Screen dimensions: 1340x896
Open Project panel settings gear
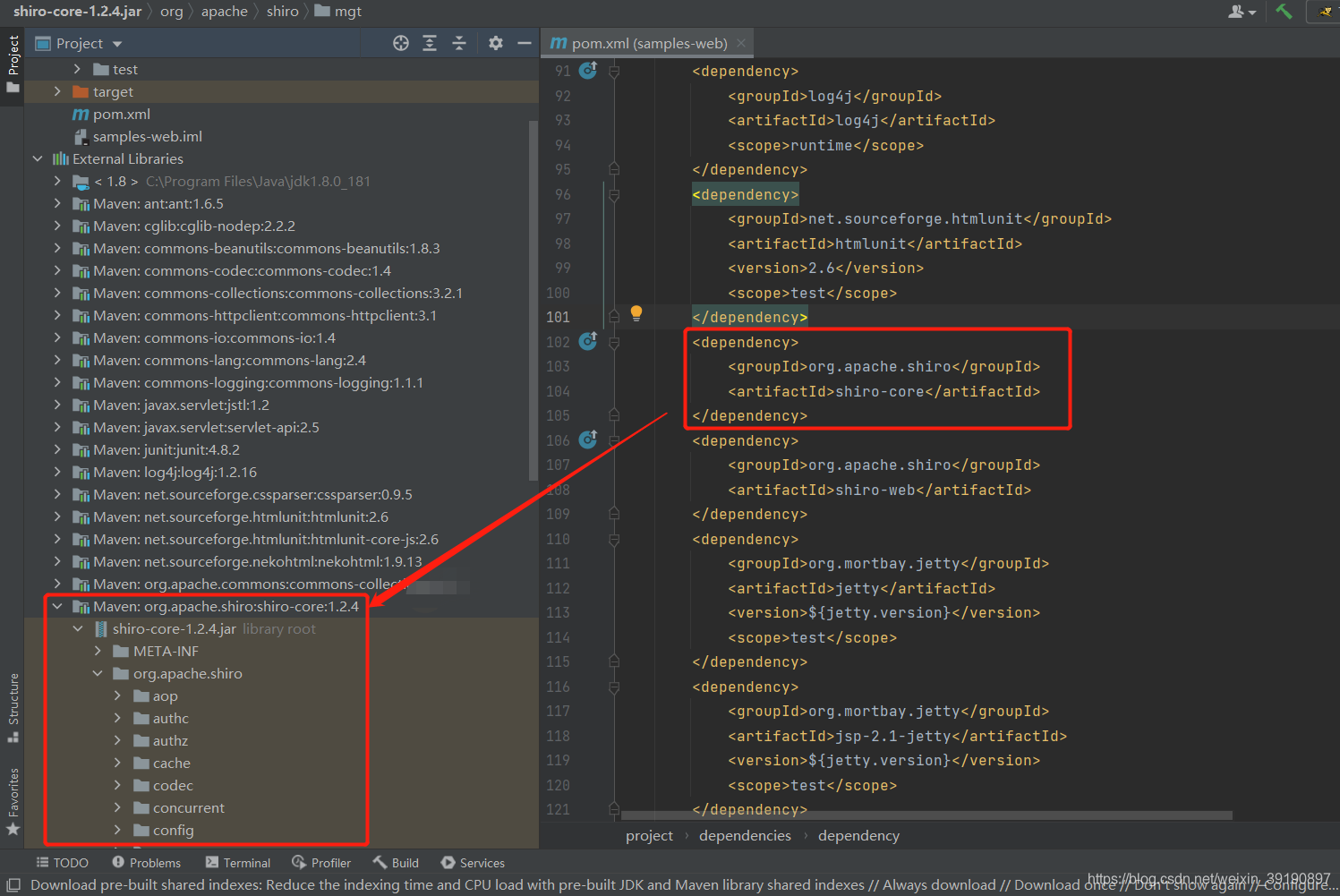click(x=496, y=43)
